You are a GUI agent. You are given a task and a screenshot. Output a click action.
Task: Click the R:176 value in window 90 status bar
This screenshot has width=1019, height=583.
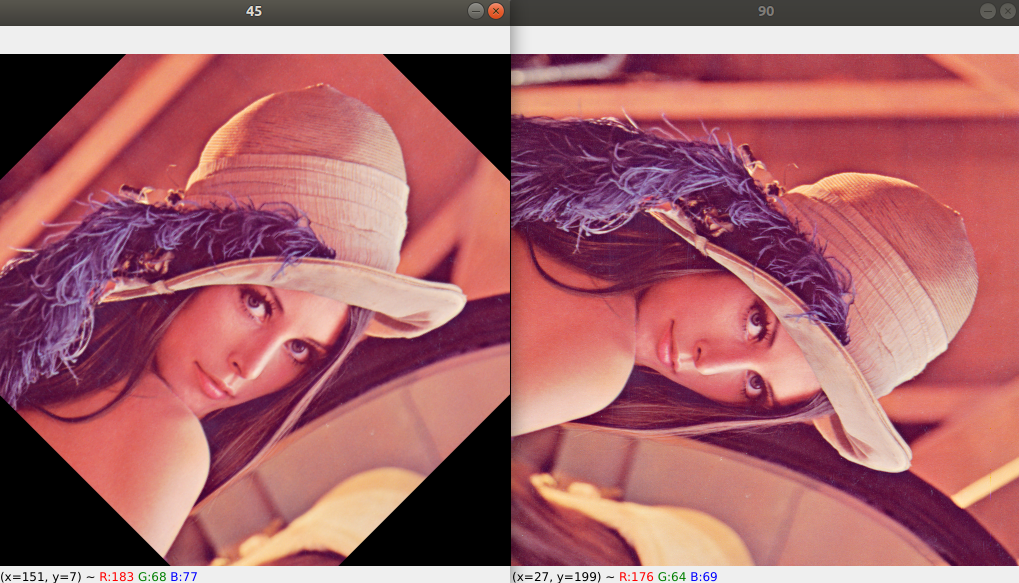pos(636,577)
